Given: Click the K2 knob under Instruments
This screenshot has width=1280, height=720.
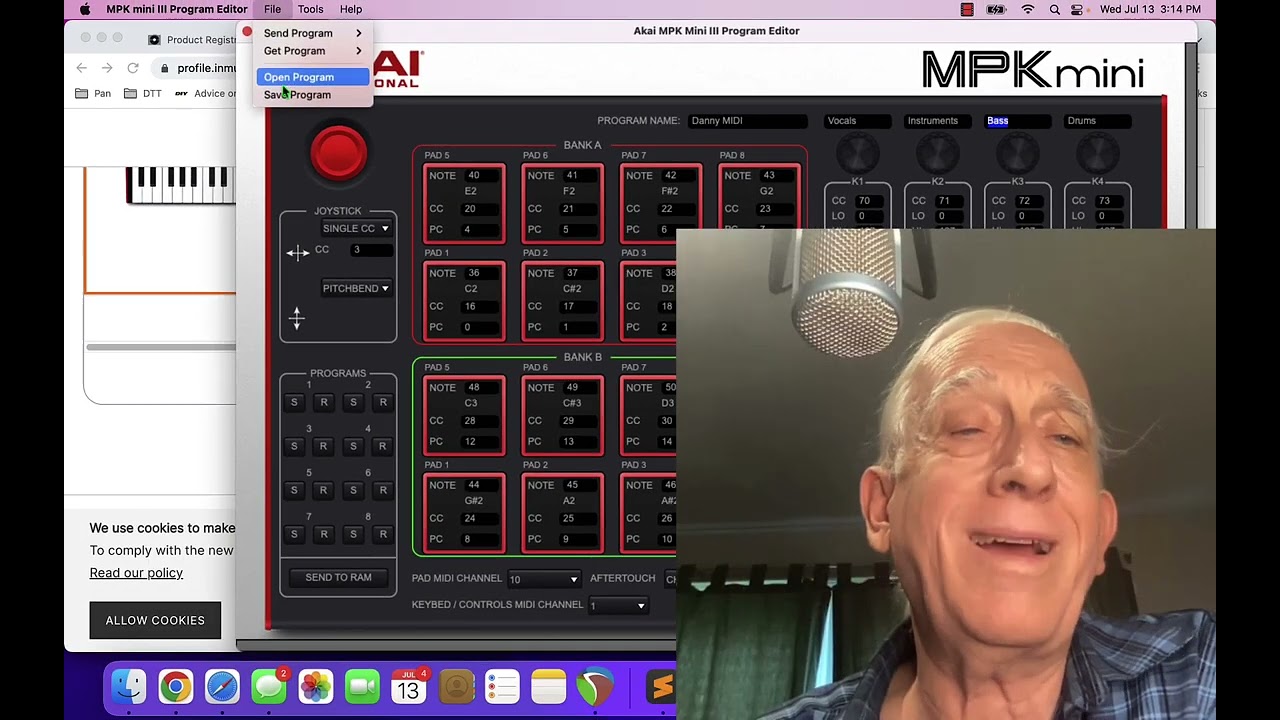Looking at the screenshot, I should [x=937, y=154].
